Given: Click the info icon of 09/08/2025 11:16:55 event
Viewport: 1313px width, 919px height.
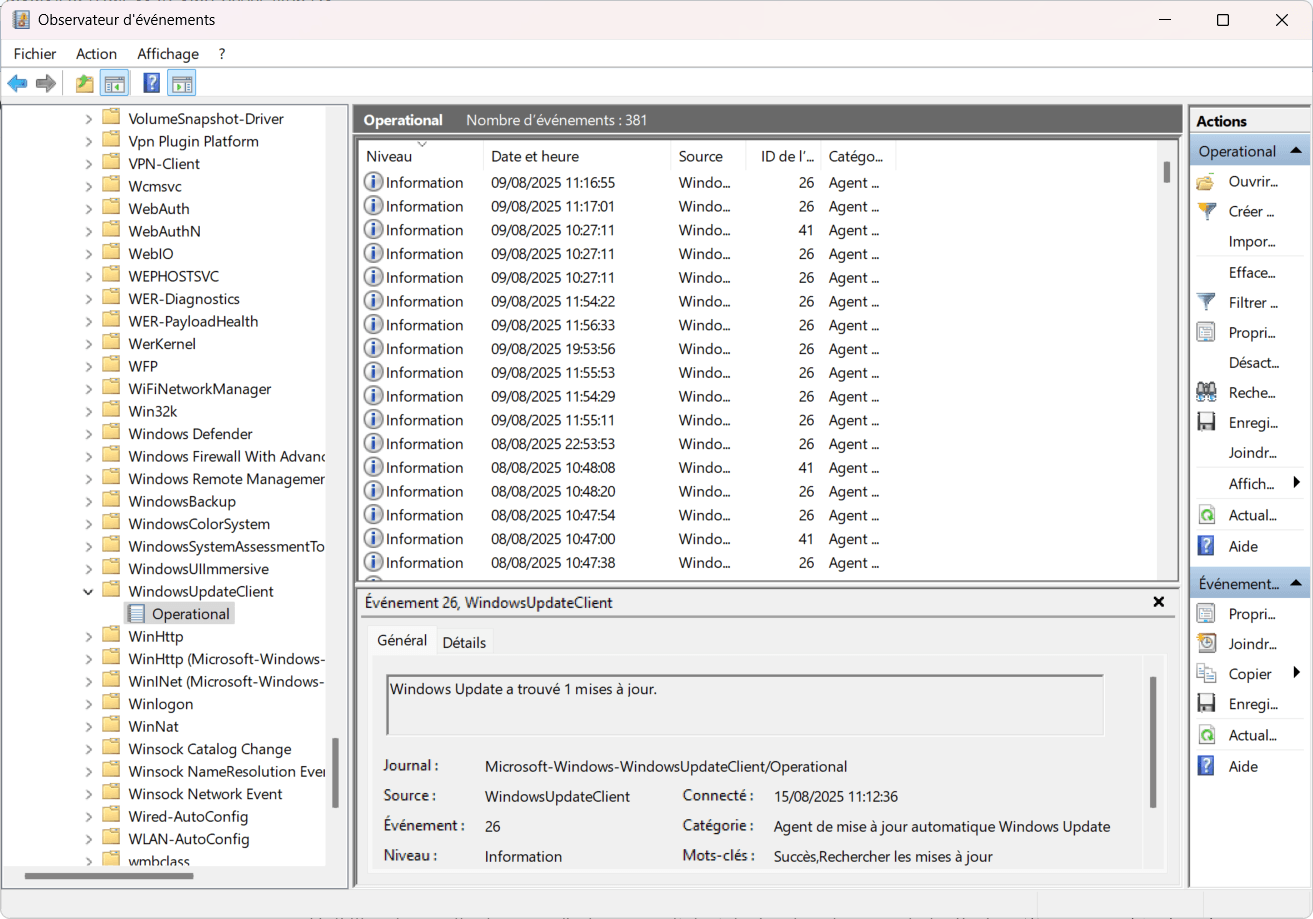Looking at the screenshot, I should [373, 182].
